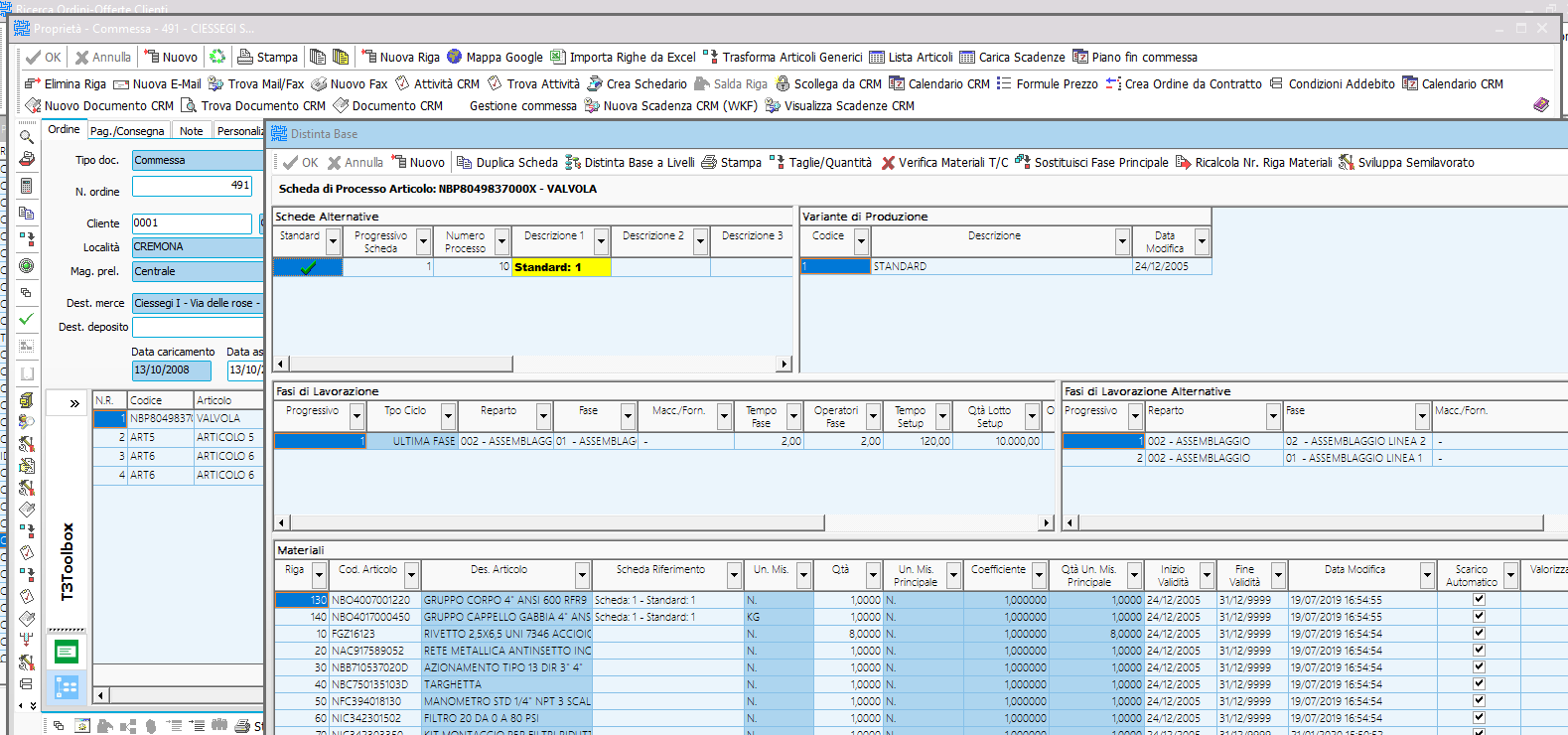Click green recycle refresh icon in Commessa toolbar

coord(217,57)
